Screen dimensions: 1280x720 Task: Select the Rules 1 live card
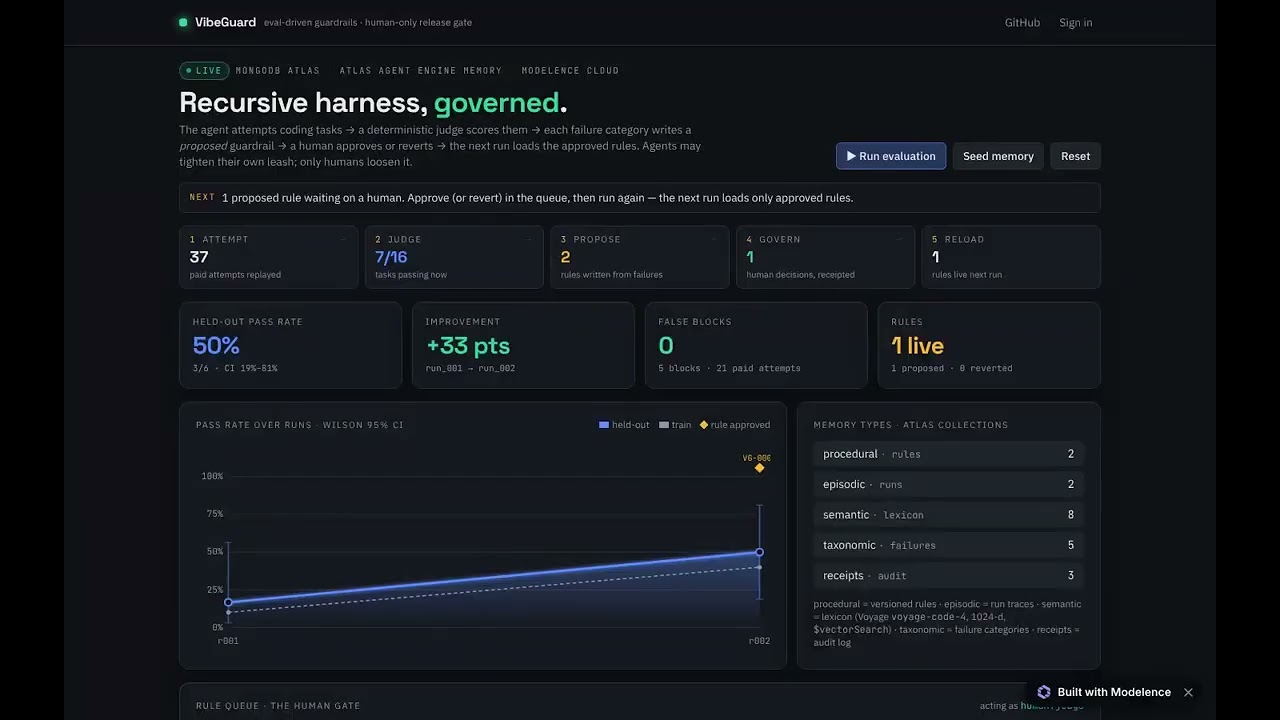coord(989,345)
